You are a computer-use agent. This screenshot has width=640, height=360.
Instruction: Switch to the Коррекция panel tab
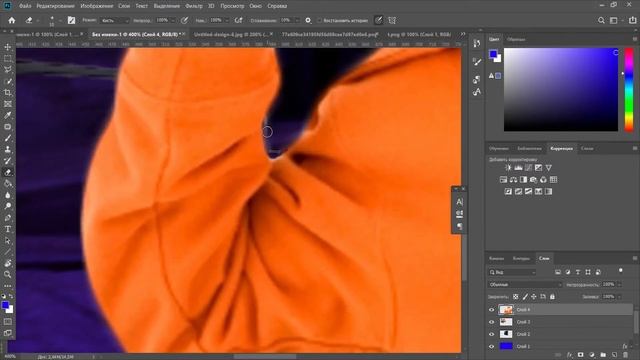[x=561, y=149]
